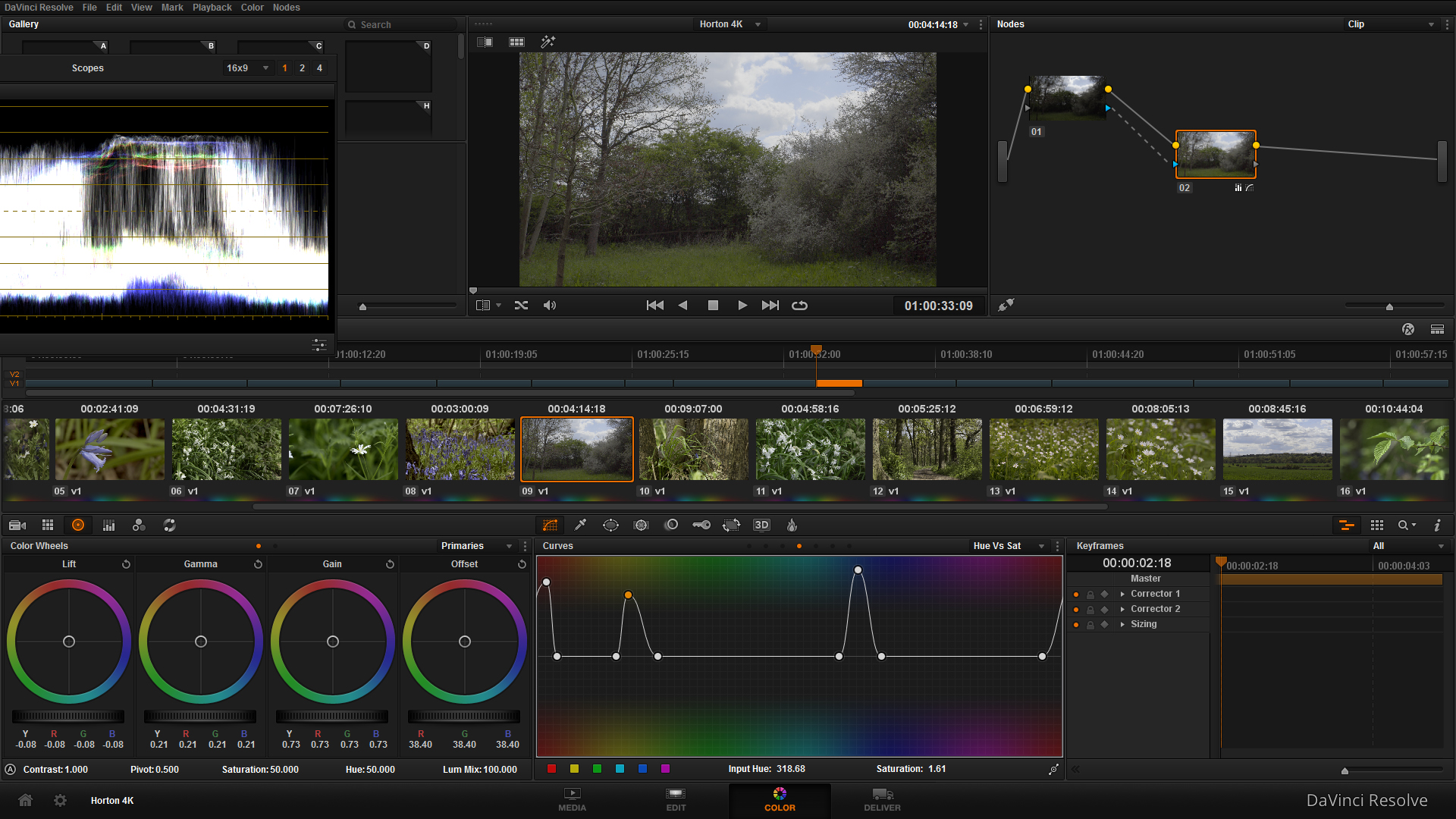The height and width of the screenshot is (819, 1456).
Task: Stop viewer playback
Action: click(713, 306)
